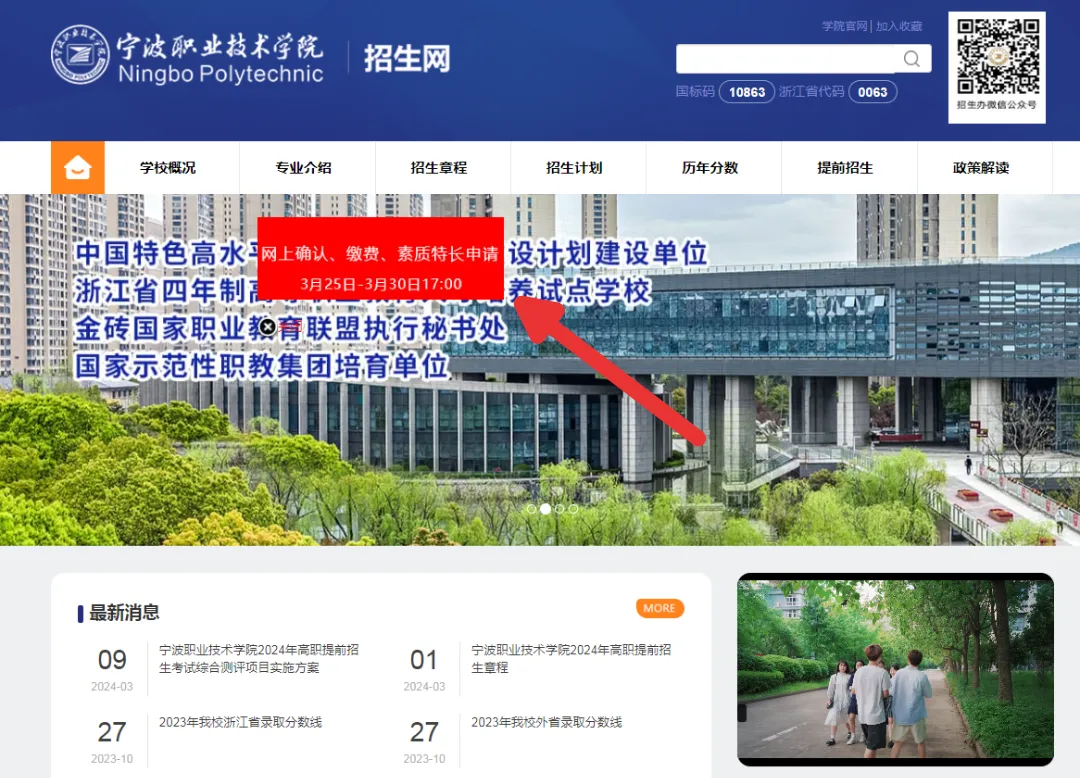Screen dimensions: 1080x778
Task: Go to the 招生计划 menu item
Action: click(x=574, y=168)
